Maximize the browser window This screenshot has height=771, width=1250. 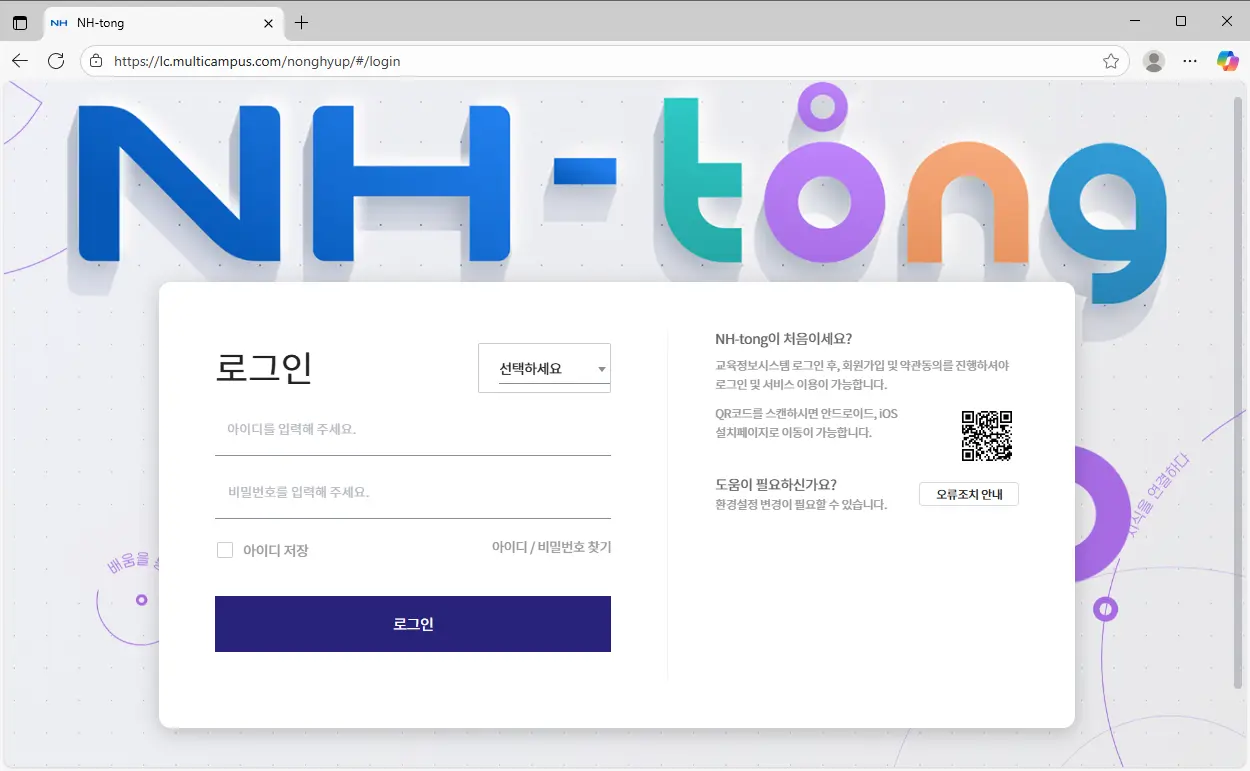1181,21
